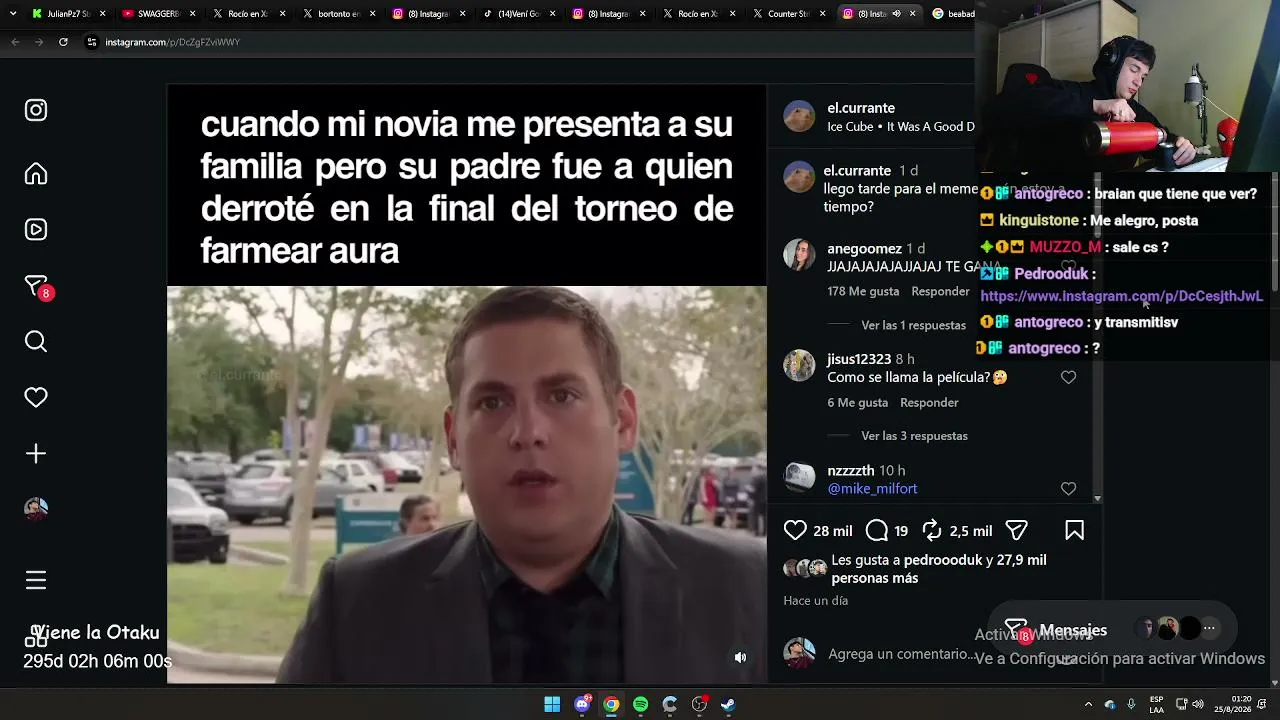
Task: Like jisus12323's comment with its heart
Action: coord(1068,377)
